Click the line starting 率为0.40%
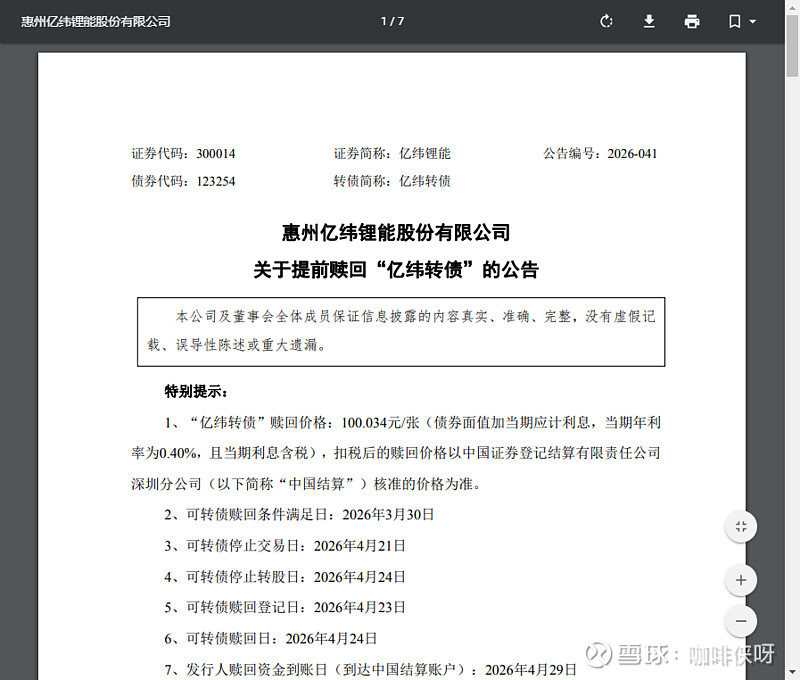800x680 pixels. (x=396, y=453)
